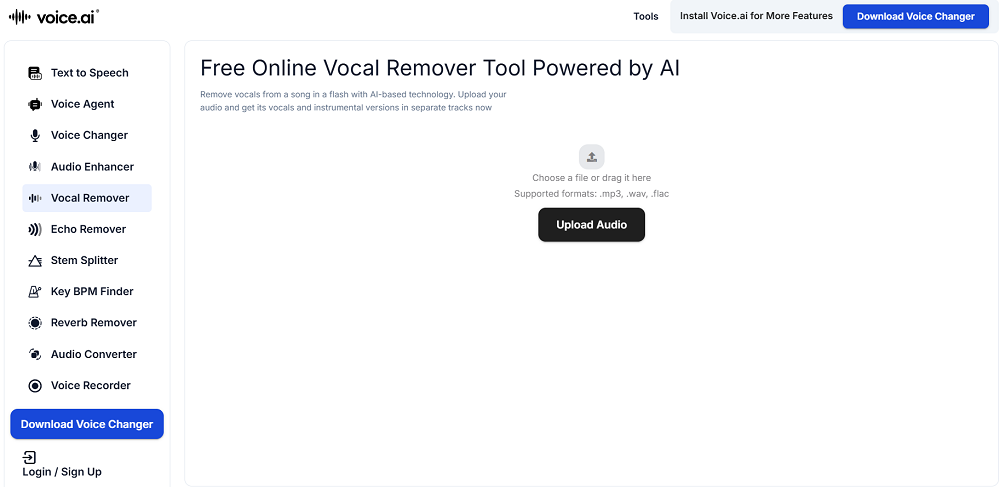Select the Vocal Remover sidebar entry
Screen dimensions: 1000x487
tap(87, 198)
